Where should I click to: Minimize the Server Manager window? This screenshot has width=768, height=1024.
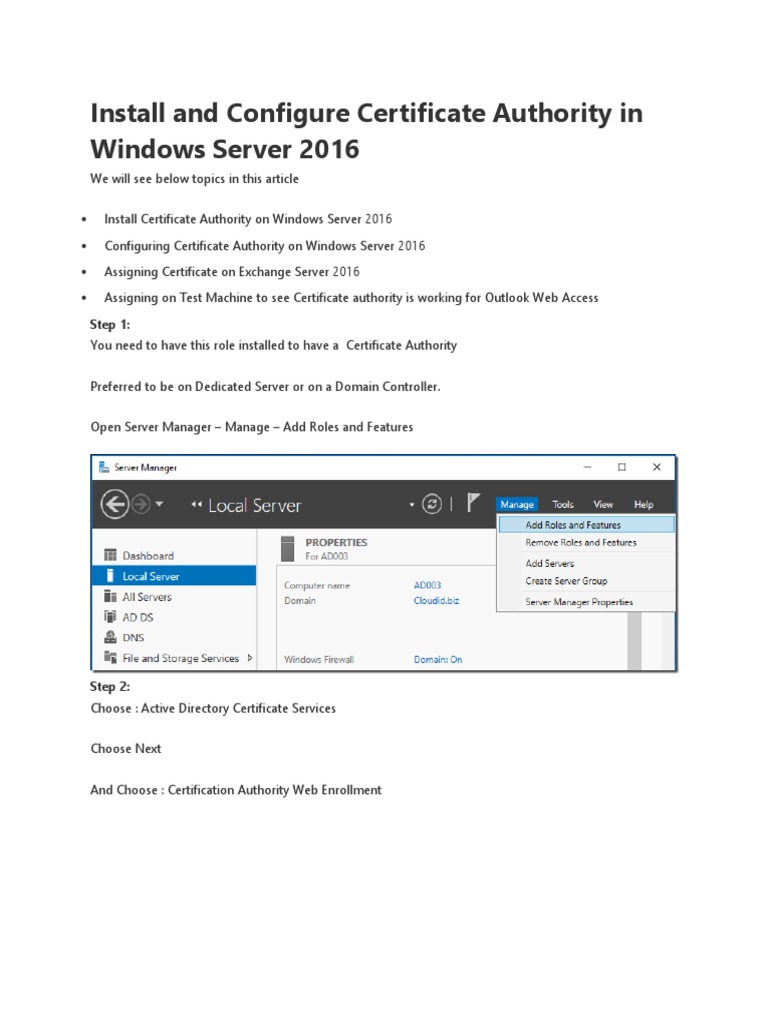587,467
